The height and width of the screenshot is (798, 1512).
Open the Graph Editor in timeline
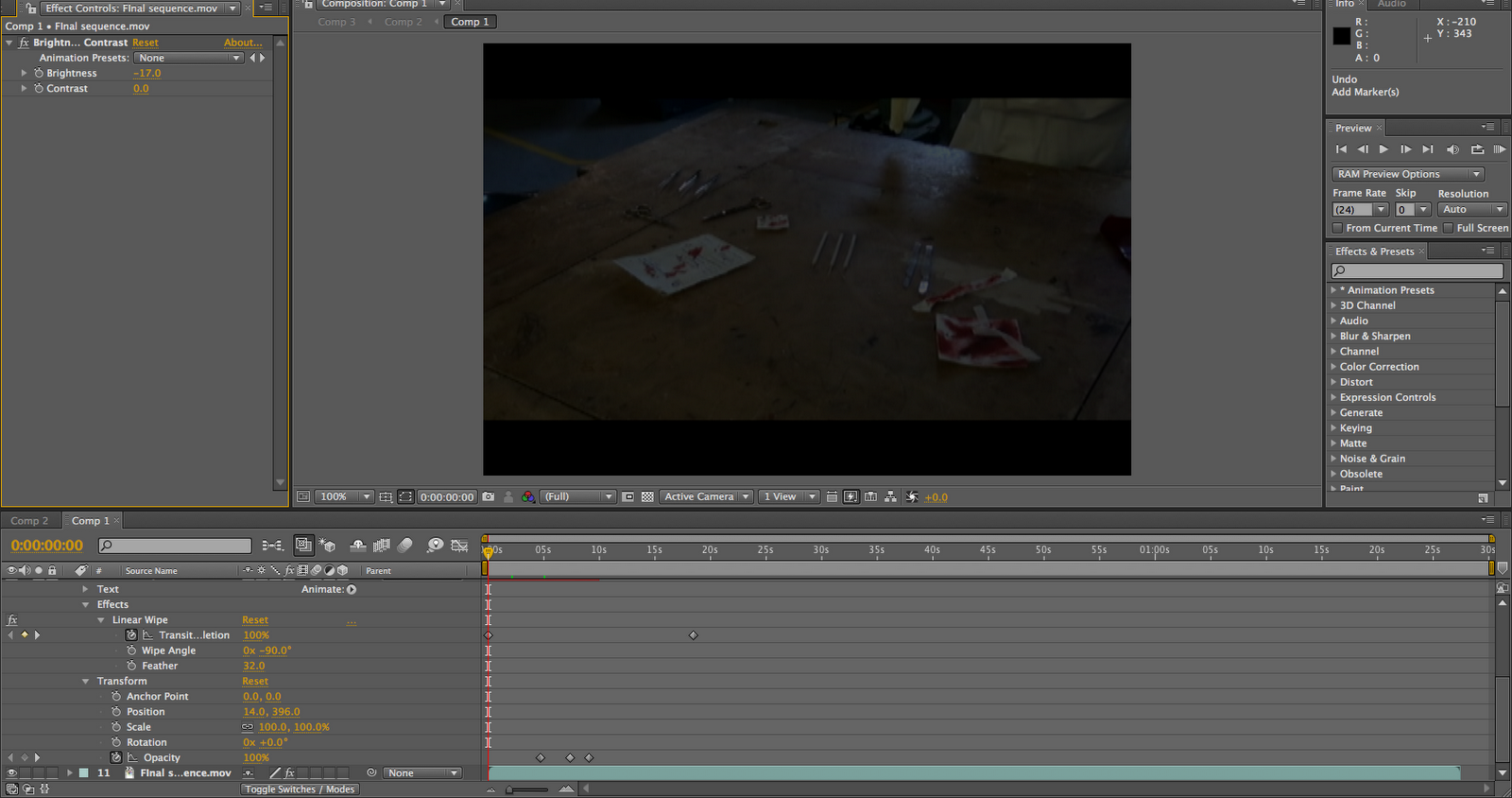point(459,546)
